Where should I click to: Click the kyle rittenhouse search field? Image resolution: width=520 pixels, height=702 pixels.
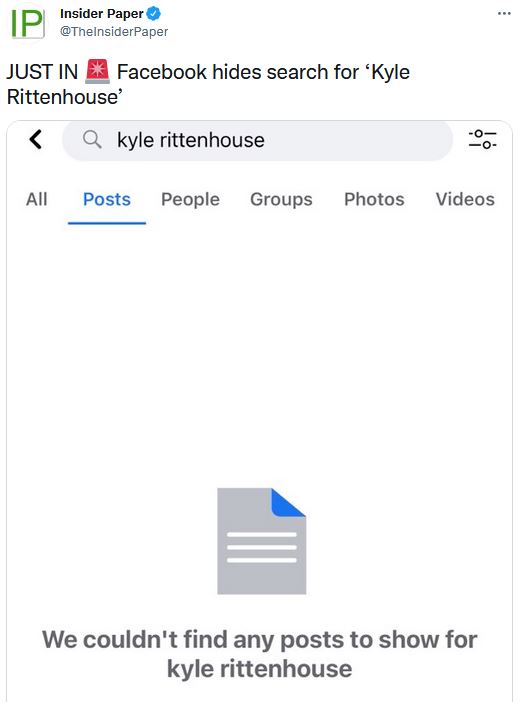point(257,140)
